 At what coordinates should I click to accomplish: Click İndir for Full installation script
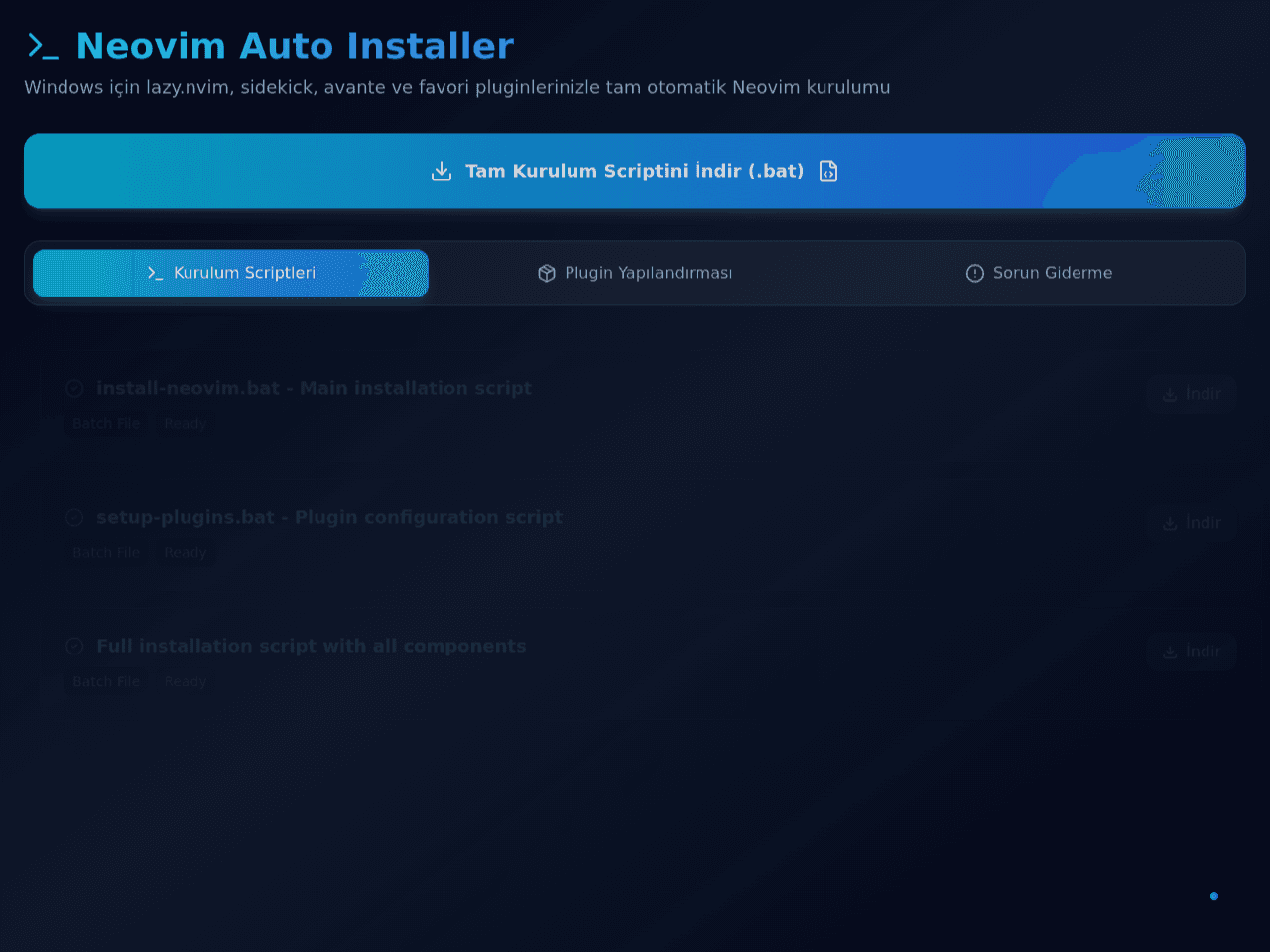(1192, 652)
